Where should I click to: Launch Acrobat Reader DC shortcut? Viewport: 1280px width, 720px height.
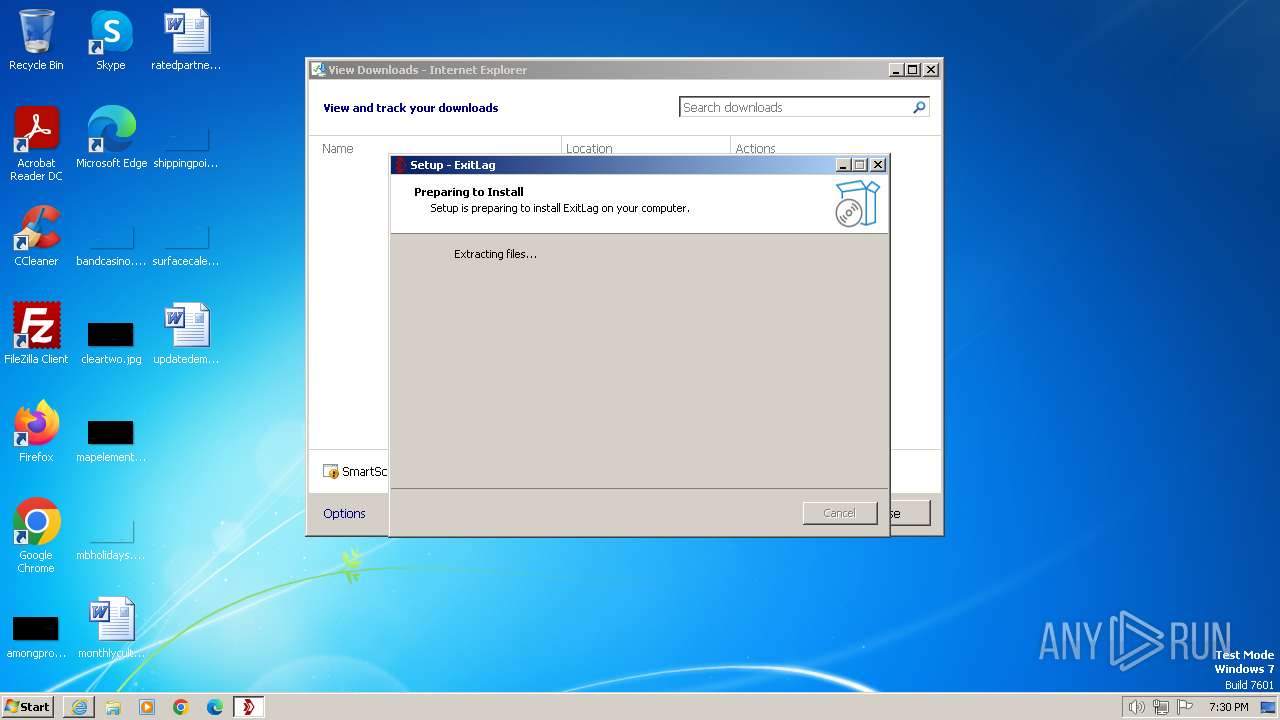(x=36, y=143)
